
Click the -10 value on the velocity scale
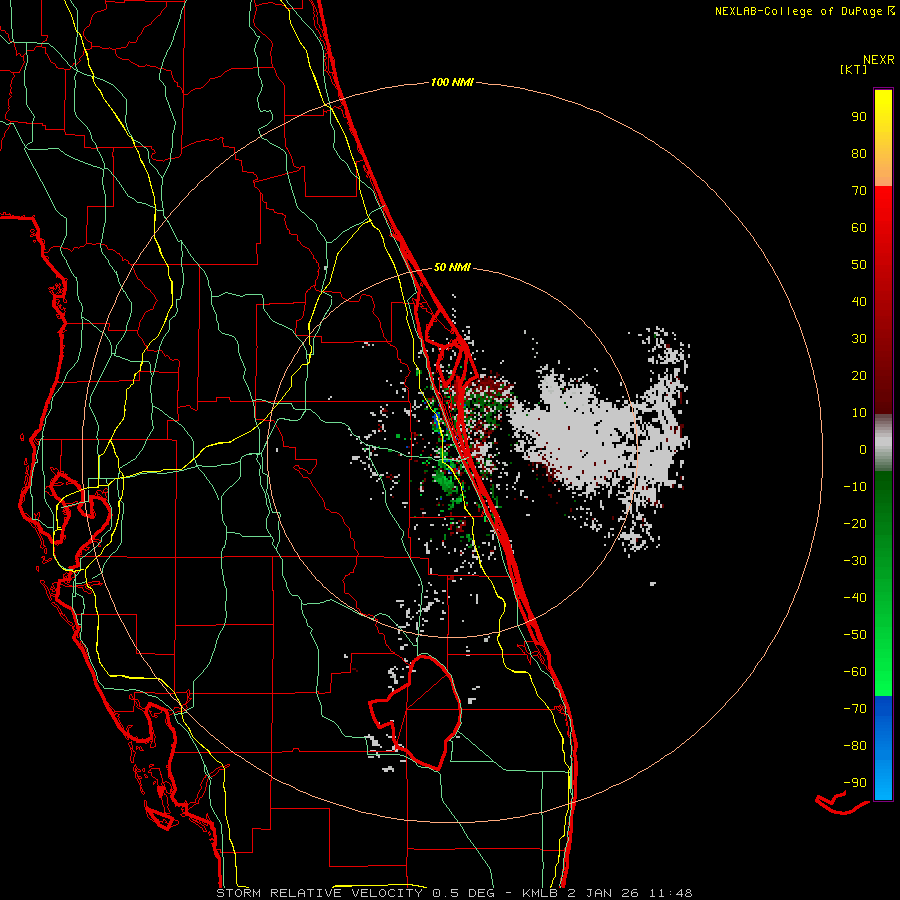click(x=855, y=487)
